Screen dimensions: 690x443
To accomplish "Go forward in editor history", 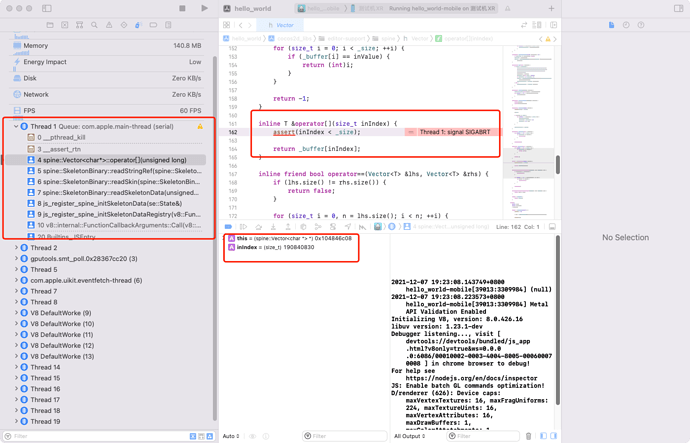I will click(250, 25).
